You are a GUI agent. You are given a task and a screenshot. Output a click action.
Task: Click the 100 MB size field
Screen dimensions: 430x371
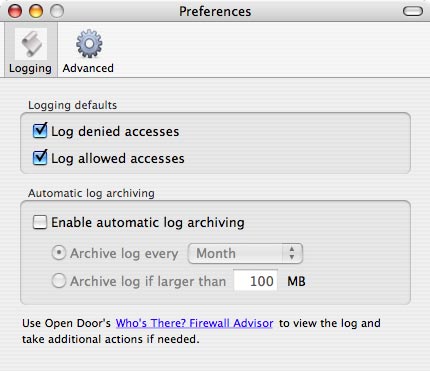256,281
